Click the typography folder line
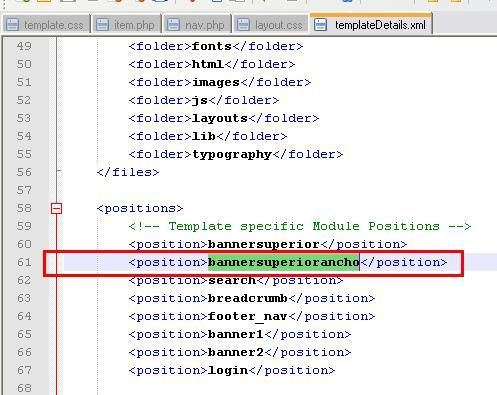 click(236, 154)
